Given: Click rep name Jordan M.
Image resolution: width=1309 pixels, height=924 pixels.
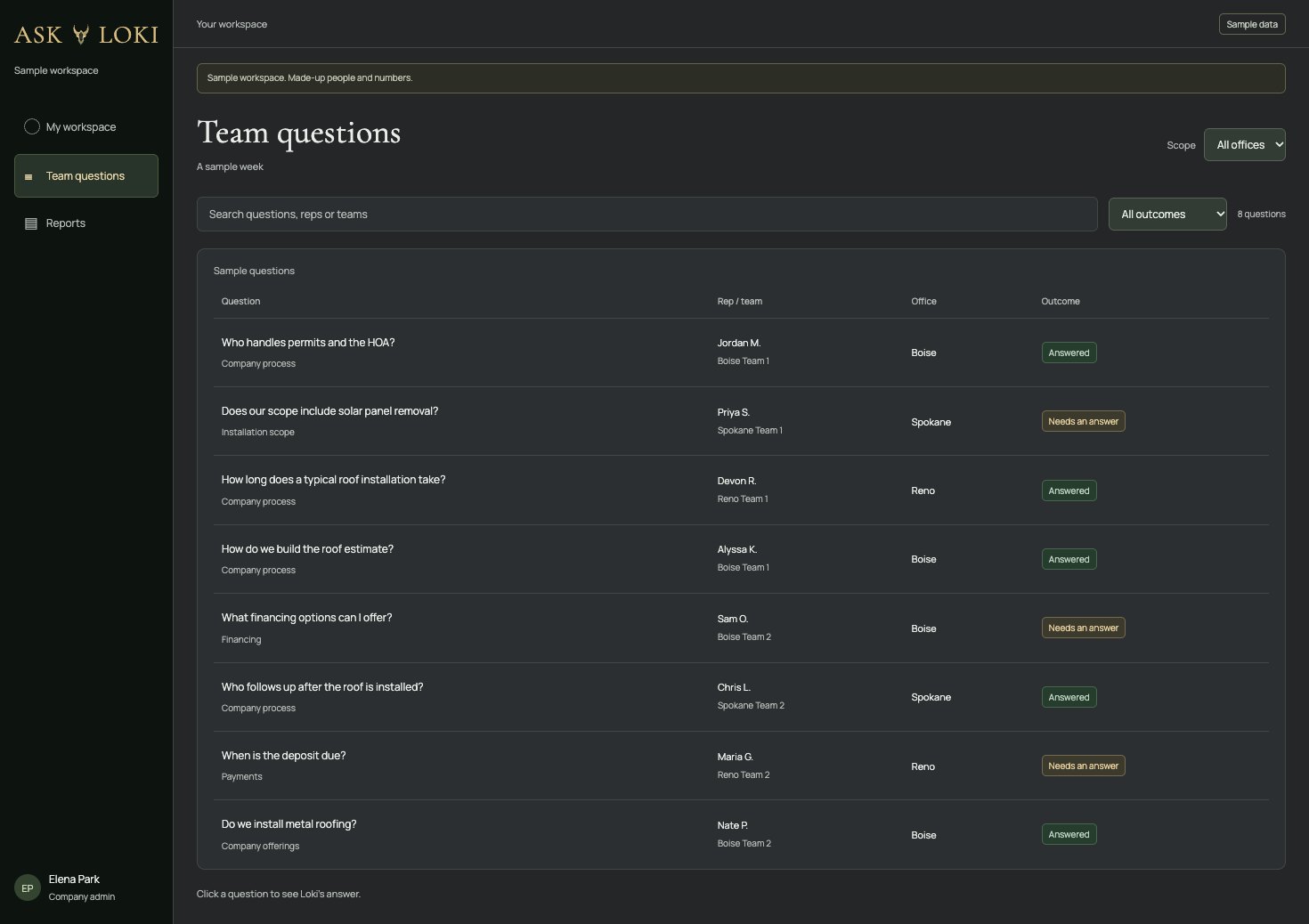Looking at the screenshot, I should (x=739, y=343).
